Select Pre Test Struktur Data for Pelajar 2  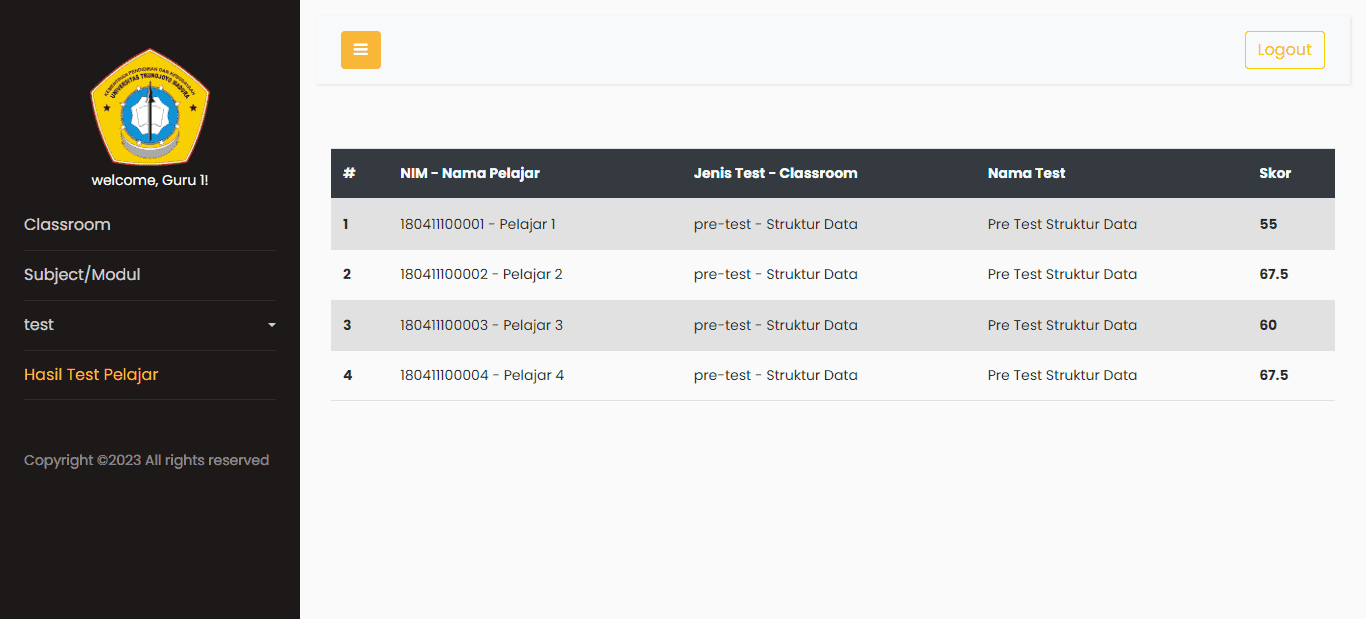tap(1062, 273)
